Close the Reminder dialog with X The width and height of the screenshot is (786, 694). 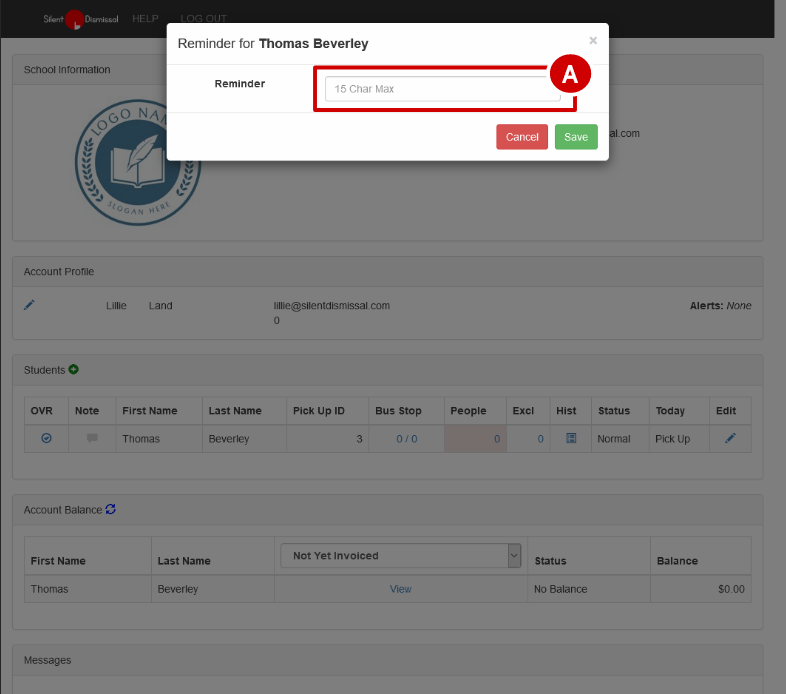tap(593, 41)
